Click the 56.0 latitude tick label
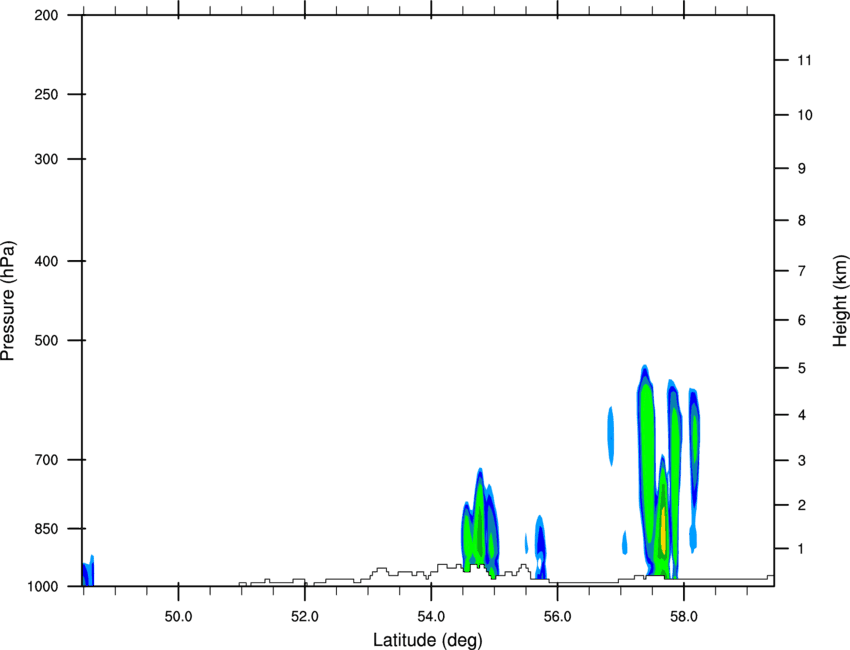The width and height of the screenshot is (850, 650). pyautogui.click(x=557, y=617)
